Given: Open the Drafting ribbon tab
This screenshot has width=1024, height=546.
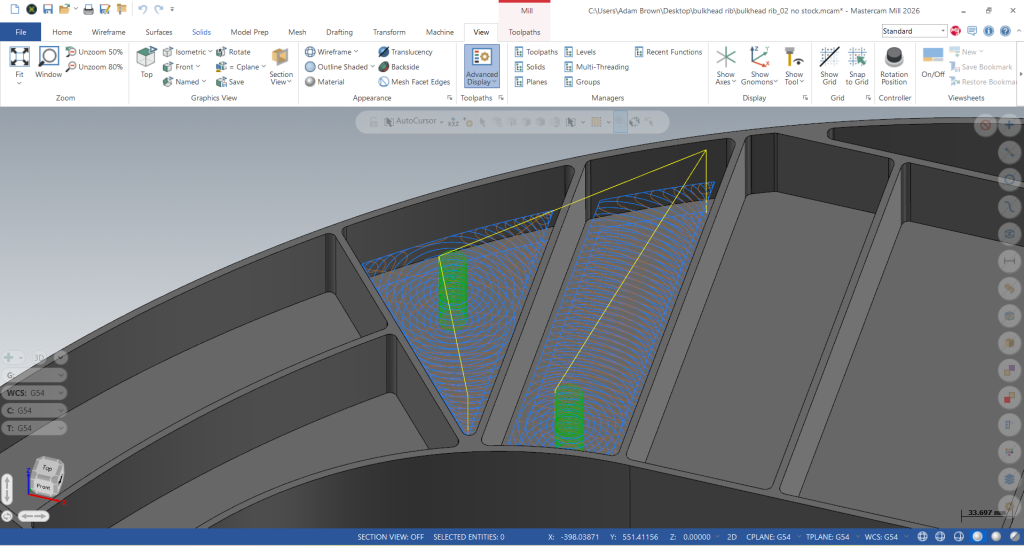Looking at the screenshot, I should pyautogui.click(x=340, y=32).
